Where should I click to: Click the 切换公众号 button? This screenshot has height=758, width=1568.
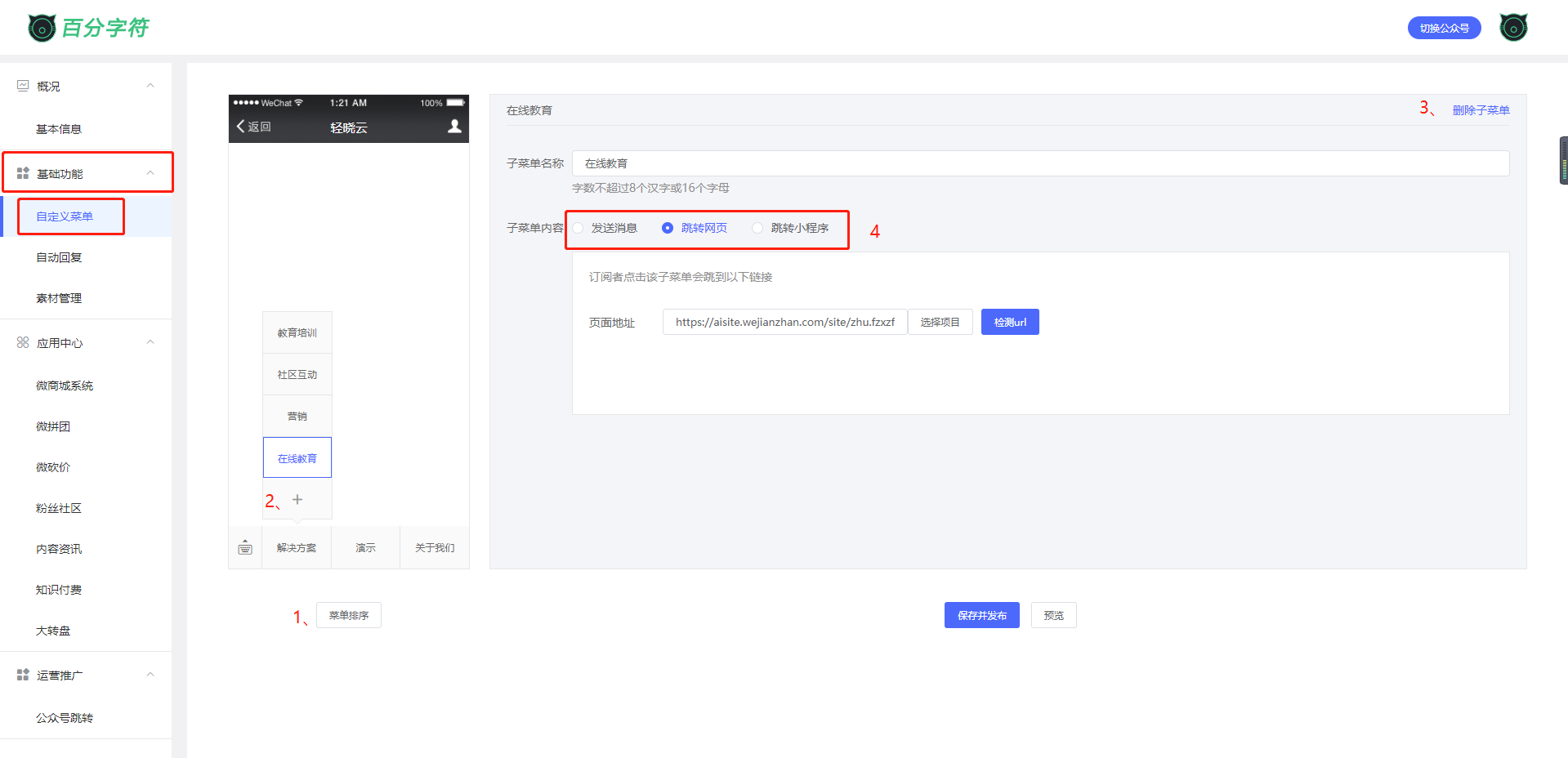point(1444,28)
